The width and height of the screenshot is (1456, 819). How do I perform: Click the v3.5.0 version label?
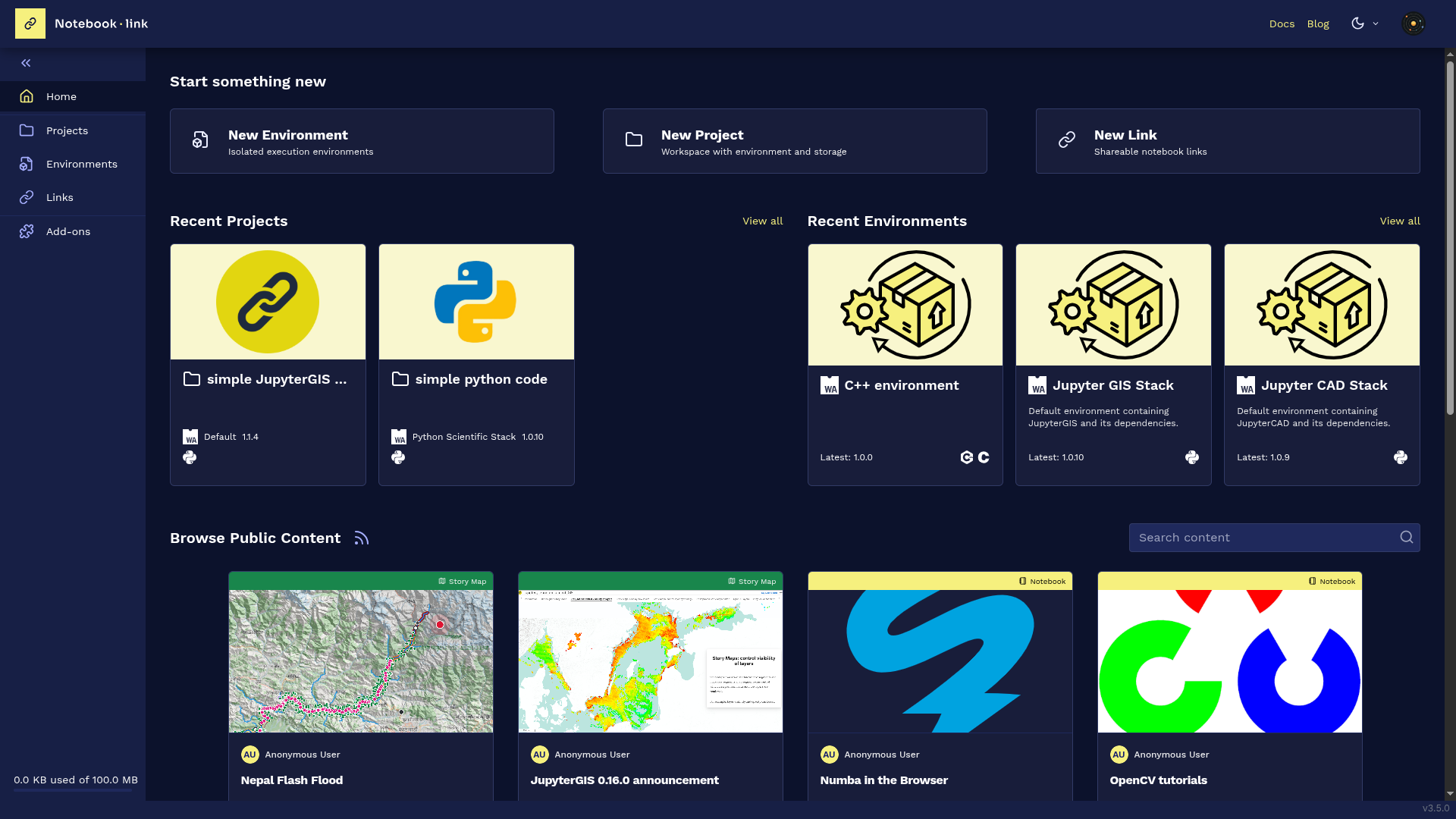(1436, 808)
